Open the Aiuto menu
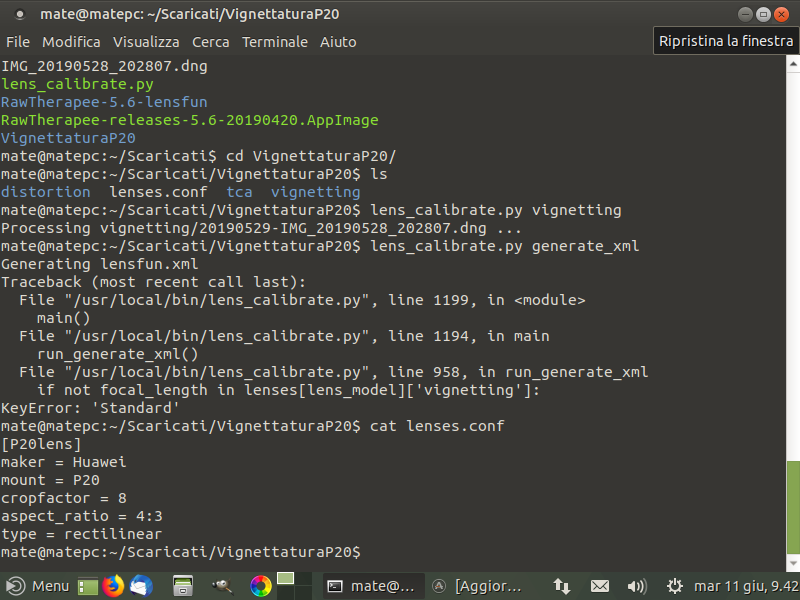 (338, 42)
